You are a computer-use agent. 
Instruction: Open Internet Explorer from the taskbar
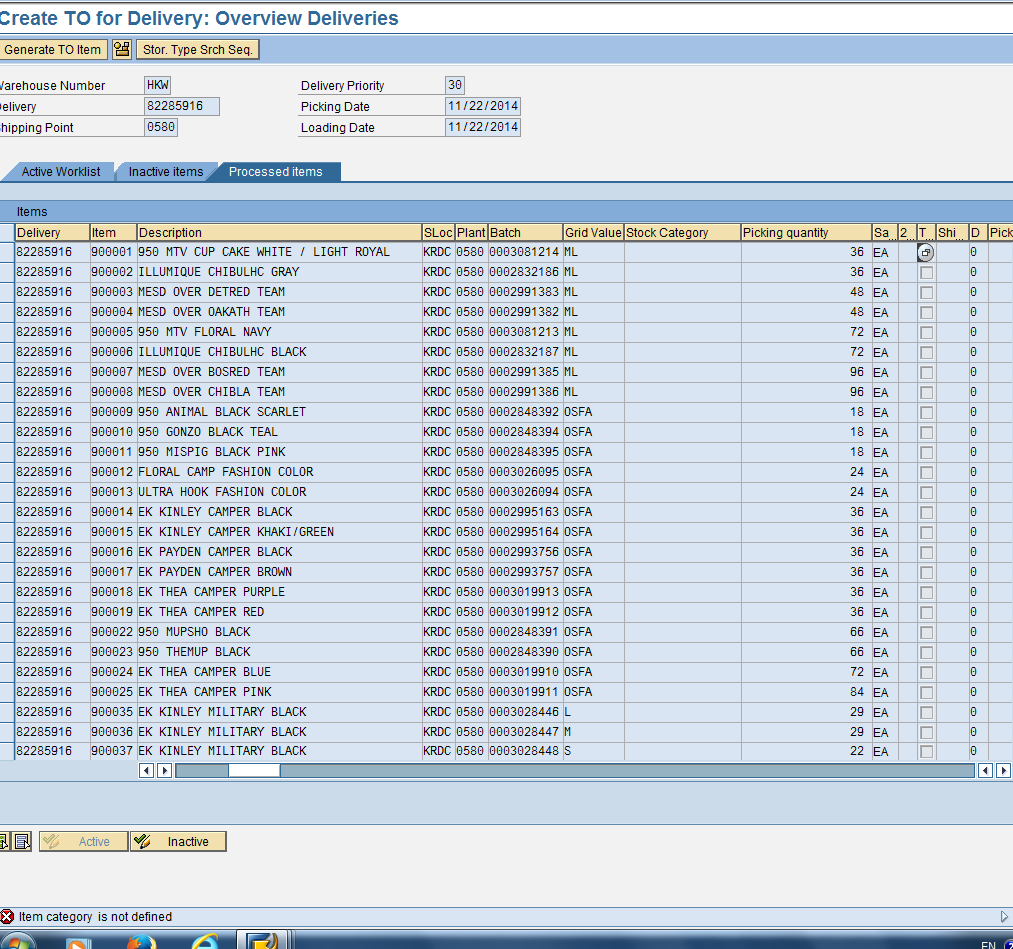[x=205, y=942]
